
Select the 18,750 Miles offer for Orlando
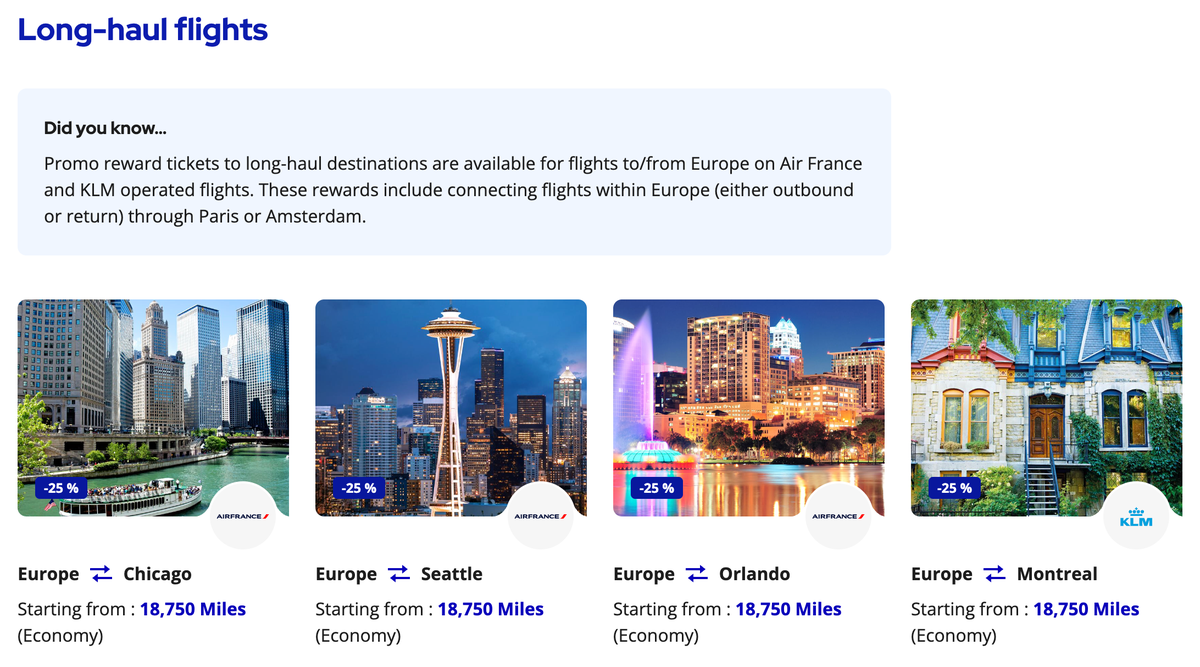[x=788, y=609]
